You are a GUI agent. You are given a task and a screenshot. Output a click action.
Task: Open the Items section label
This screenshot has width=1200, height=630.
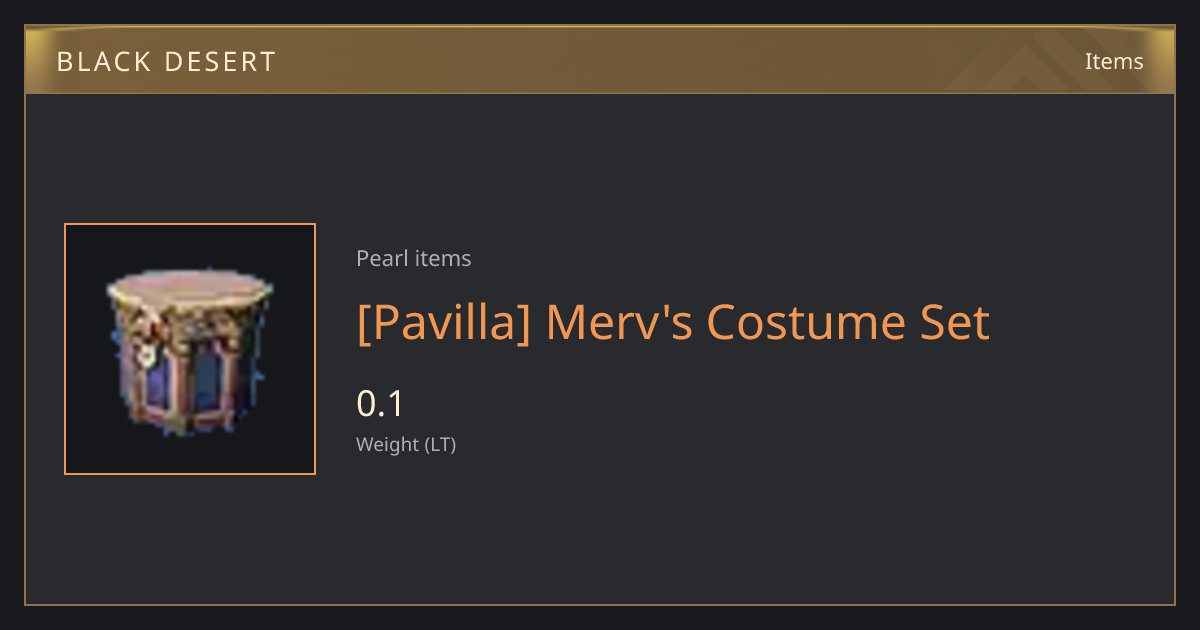[x=1114, y=61]
